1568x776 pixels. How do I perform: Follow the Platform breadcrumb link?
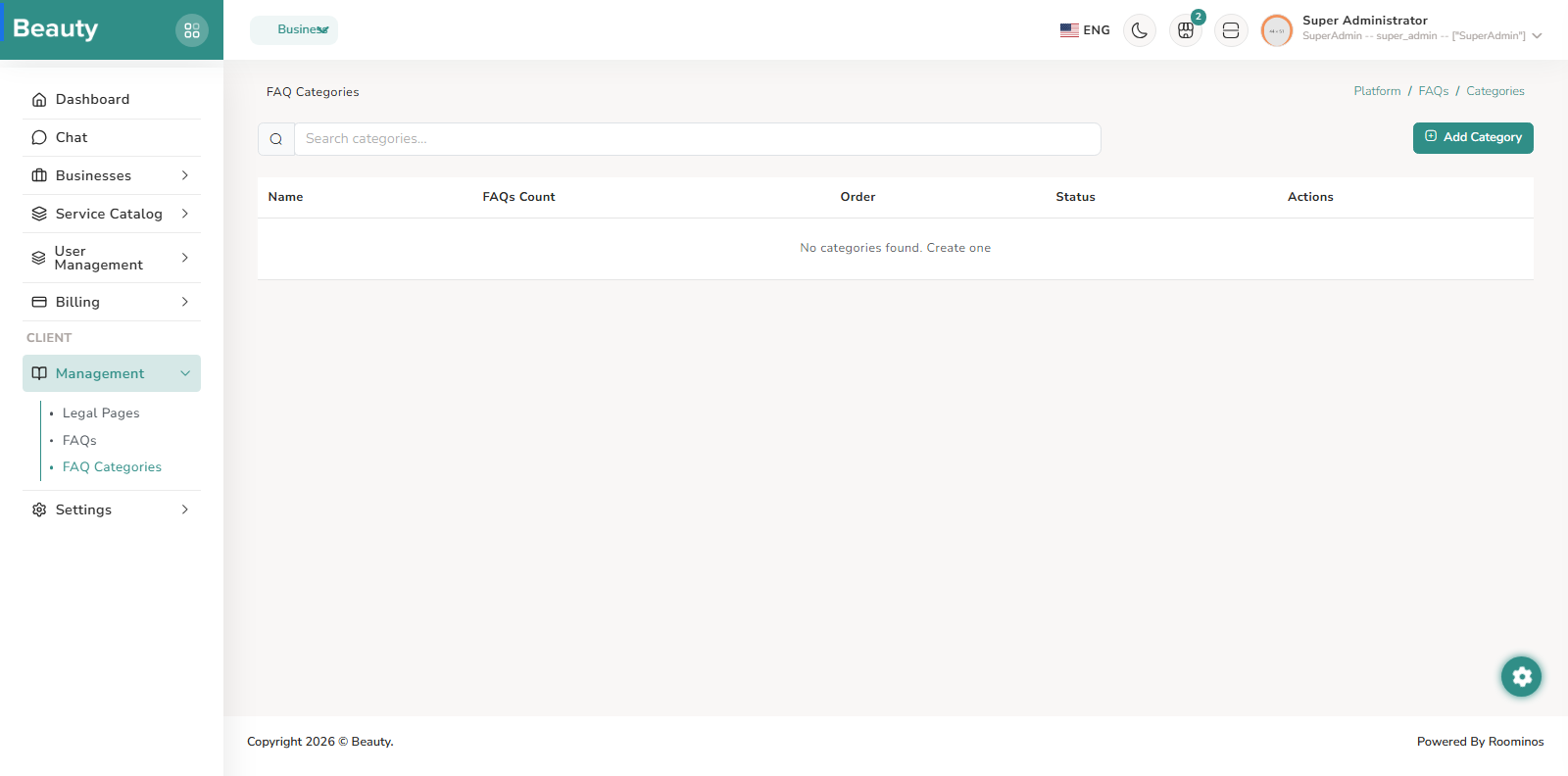[x=1377, y=91]
